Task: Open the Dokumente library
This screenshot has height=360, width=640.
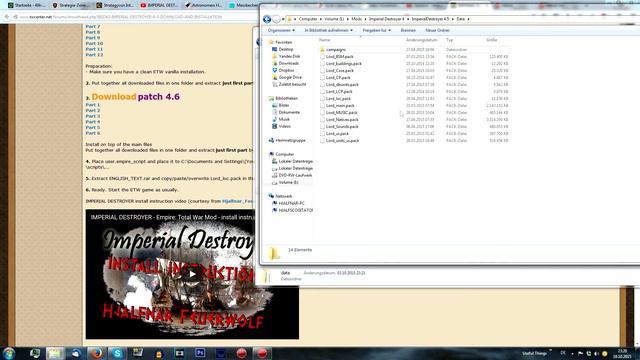Action: (289, 112)
